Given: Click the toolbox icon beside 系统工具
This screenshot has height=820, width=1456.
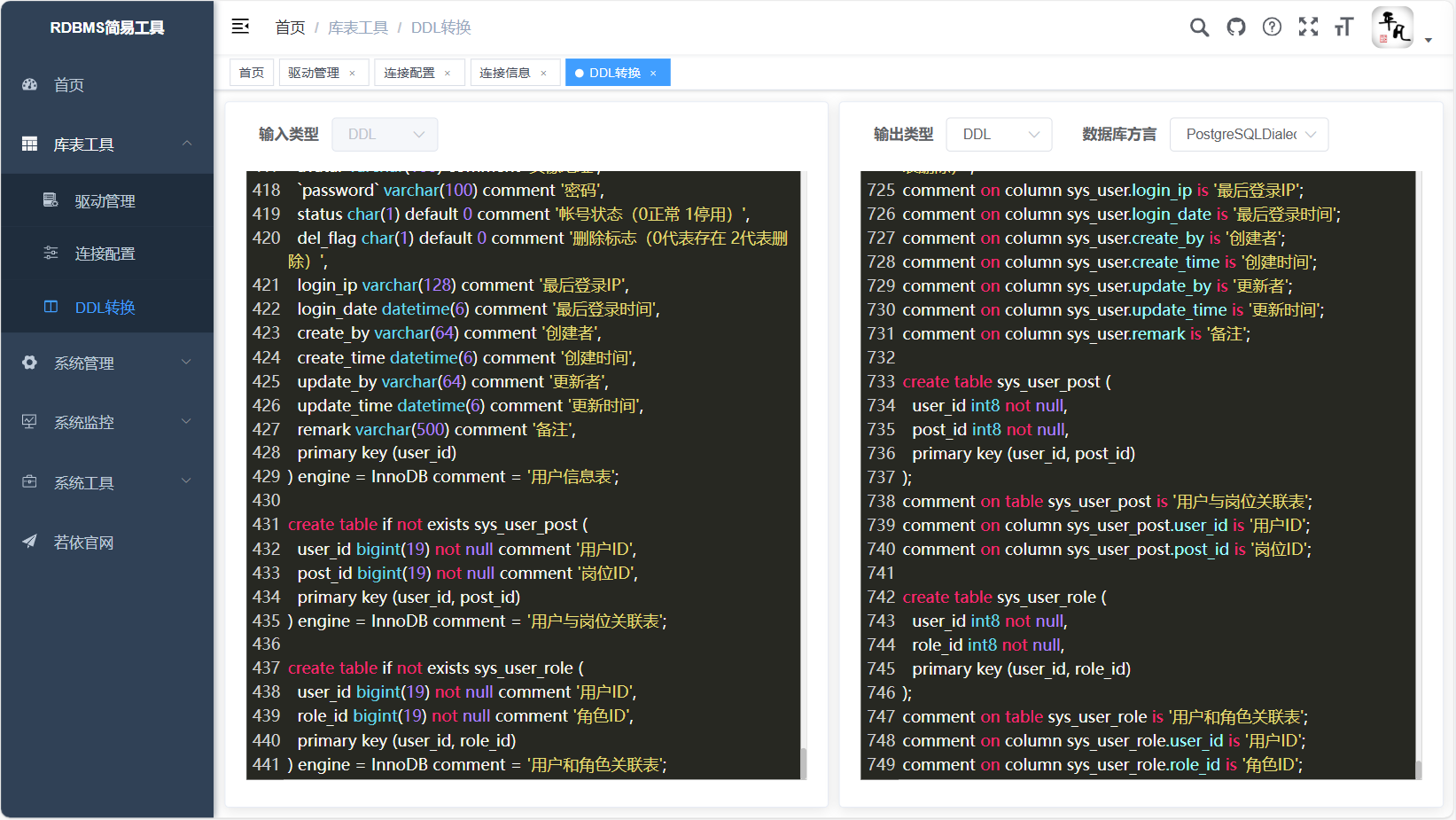Looking at the screenshot, I should (x=30, y=482).
